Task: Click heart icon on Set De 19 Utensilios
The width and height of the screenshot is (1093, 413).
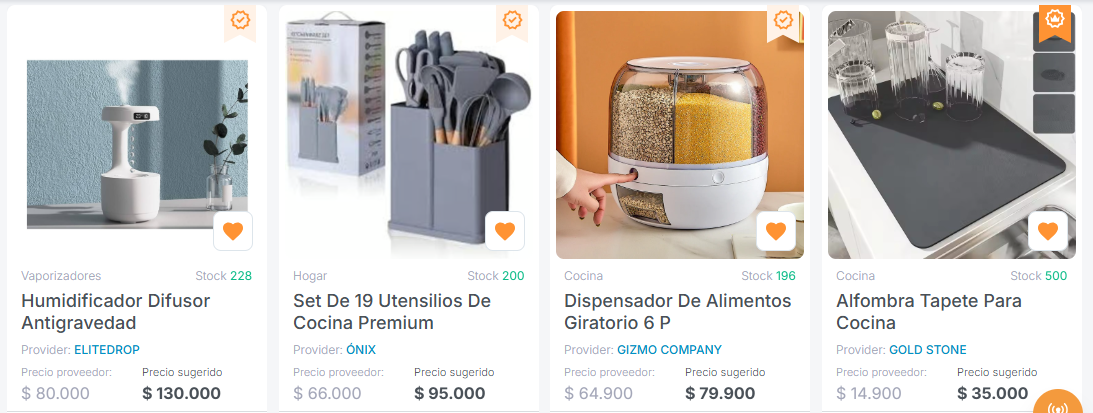Action: point(505,231)
